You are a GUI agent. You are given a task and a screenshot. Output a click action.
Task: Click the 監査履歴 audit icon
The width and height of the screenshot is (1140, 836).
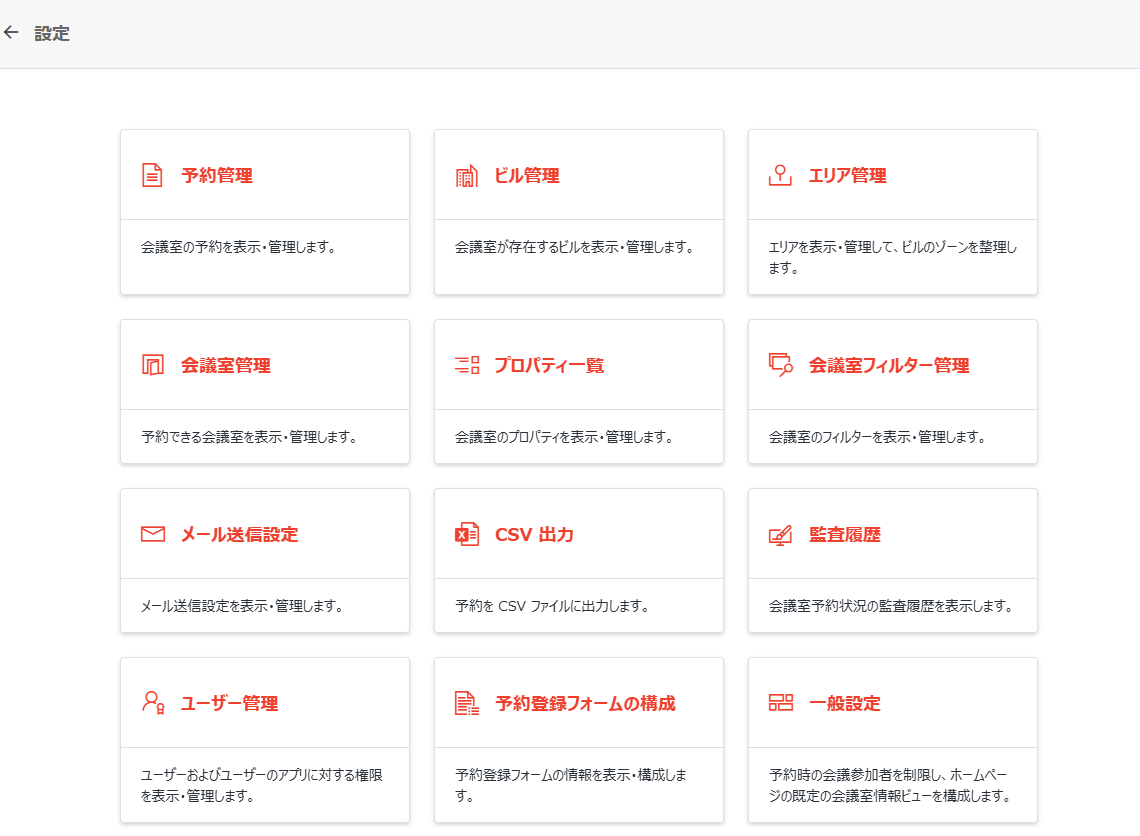tap(780, 535)
